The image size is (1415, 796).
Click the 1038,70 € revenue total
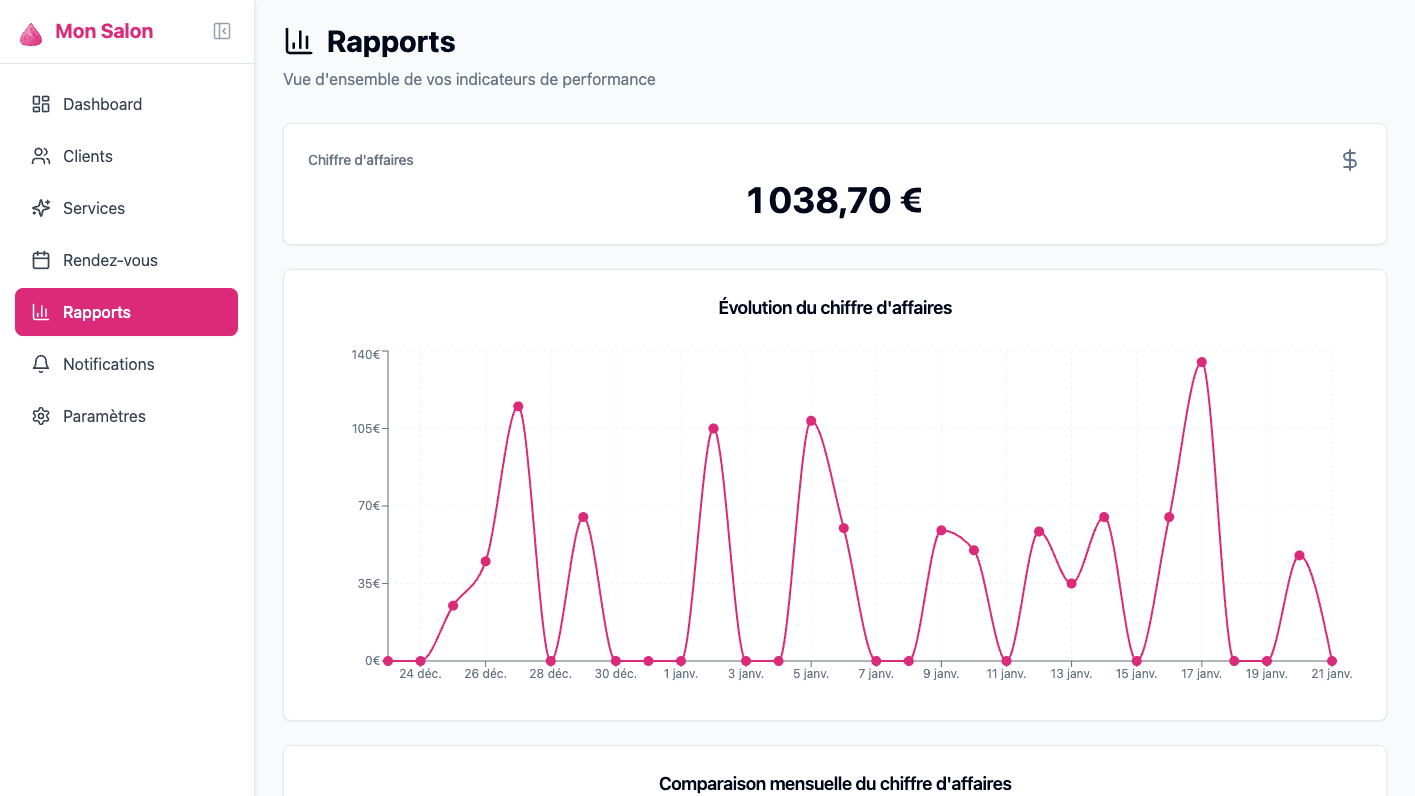pyautogui.click(x=834, y=200)
